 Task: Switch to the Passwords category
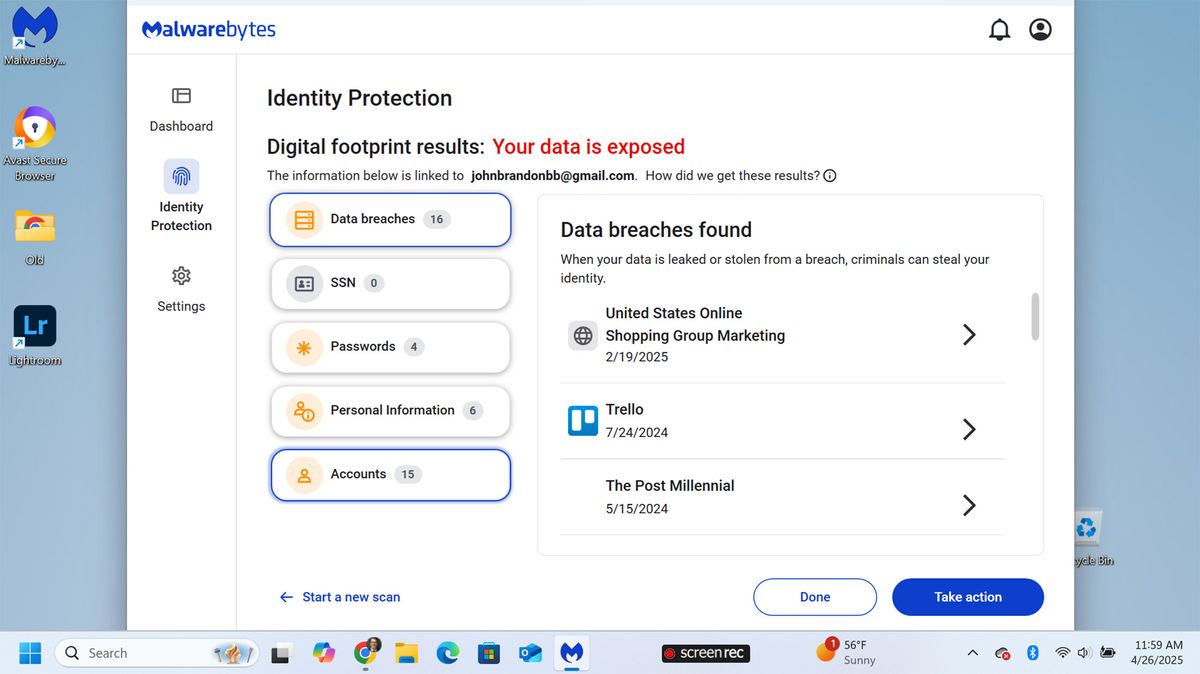tap(390, 347)
